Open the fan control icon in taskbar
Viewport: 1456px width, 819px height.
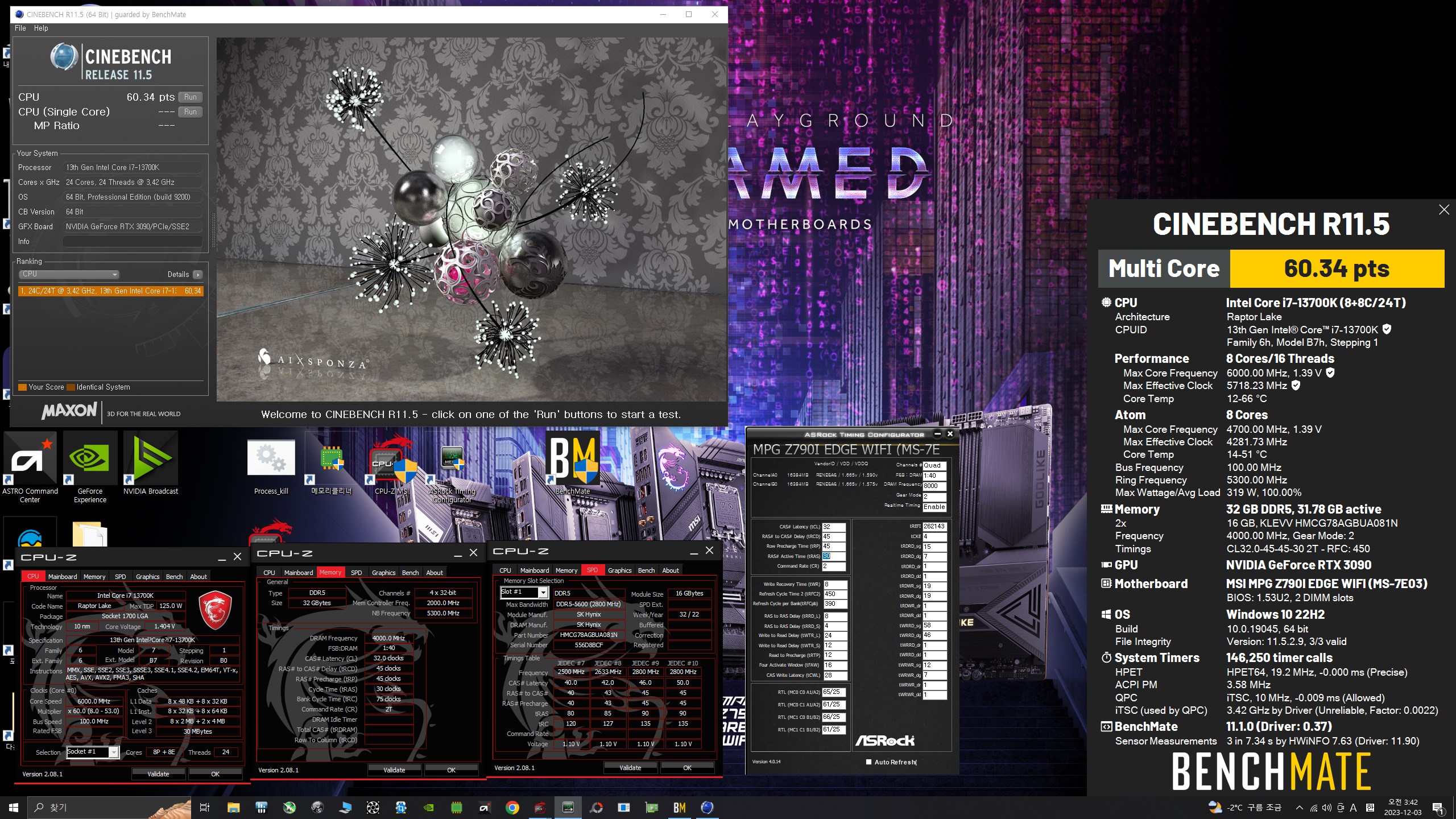(x=373, y=807)
